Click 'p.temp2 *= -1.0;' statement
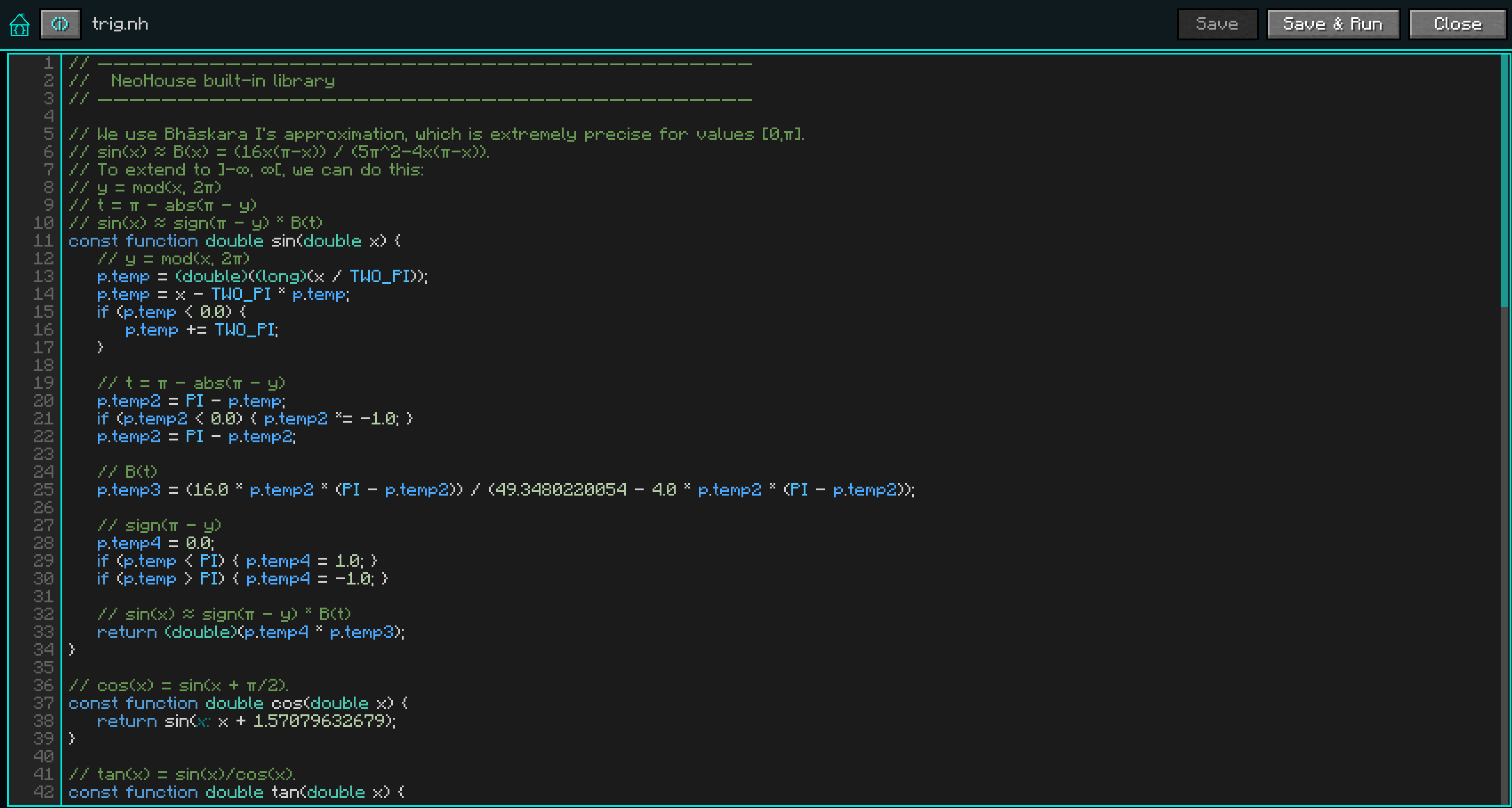Image resolution: width=1512 pixels, height=808 pixels. [331, 419]
